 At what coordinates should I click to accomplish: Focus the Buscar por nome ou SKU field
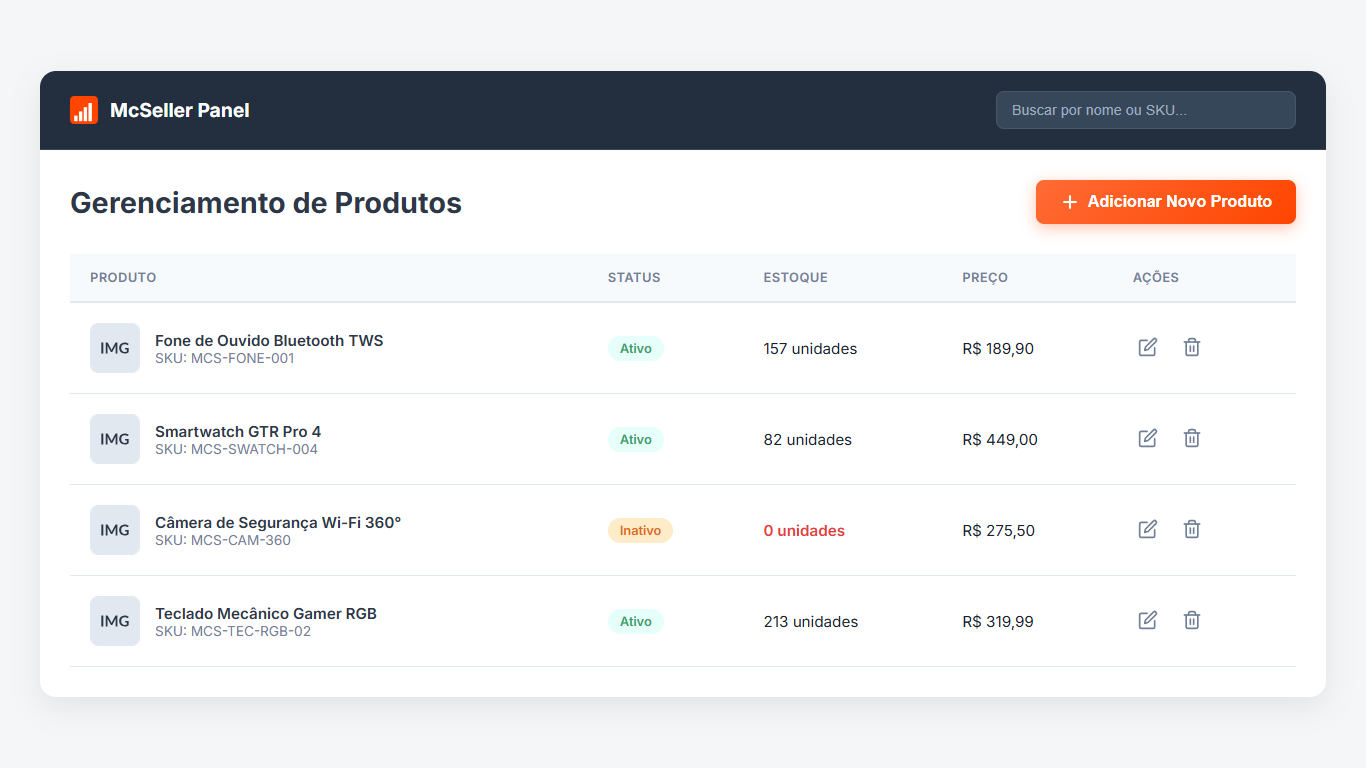[1146, 110]
